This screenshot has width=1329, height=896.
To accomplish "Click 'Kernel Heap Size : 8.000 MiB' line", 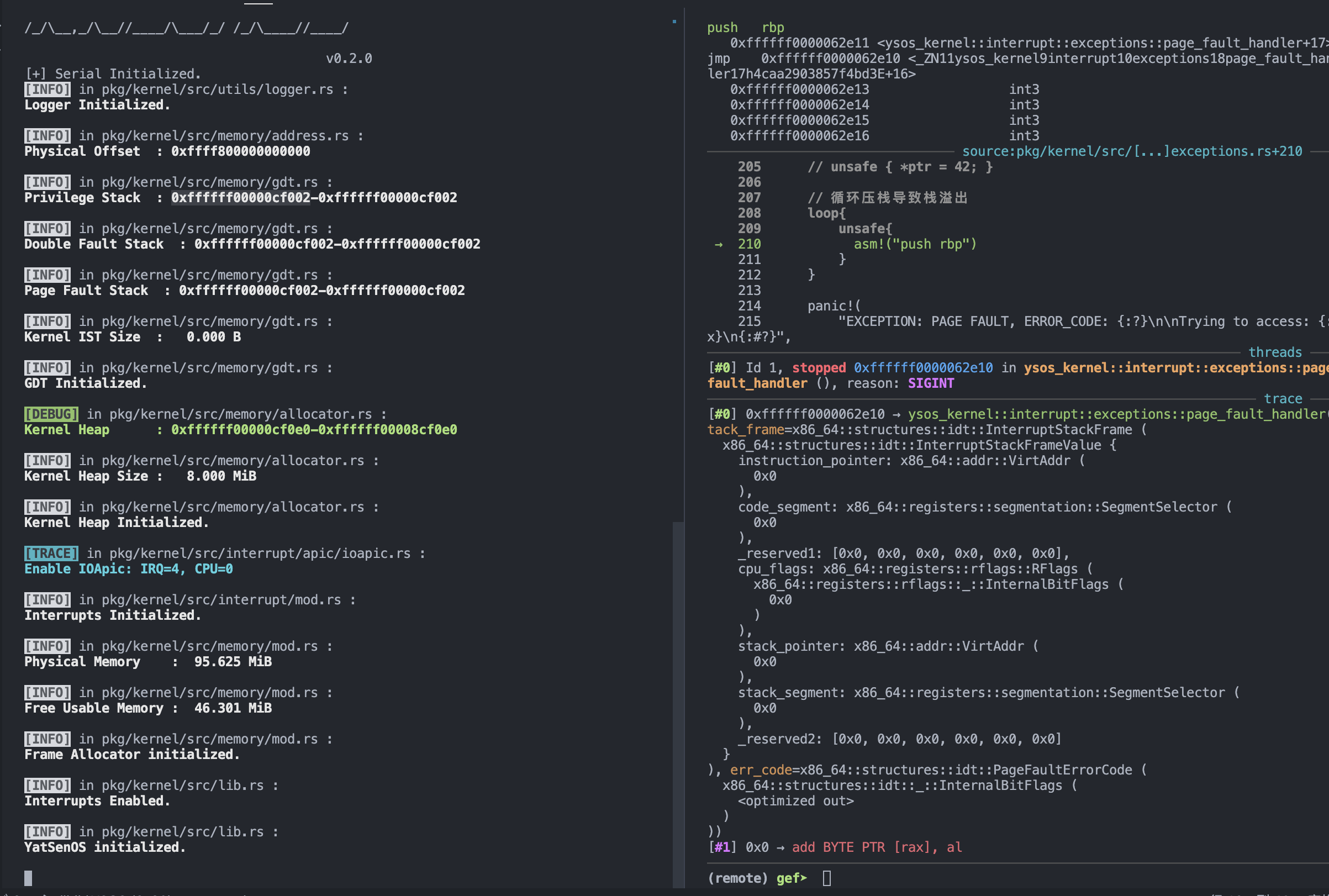I will click(x=140, y=476).
